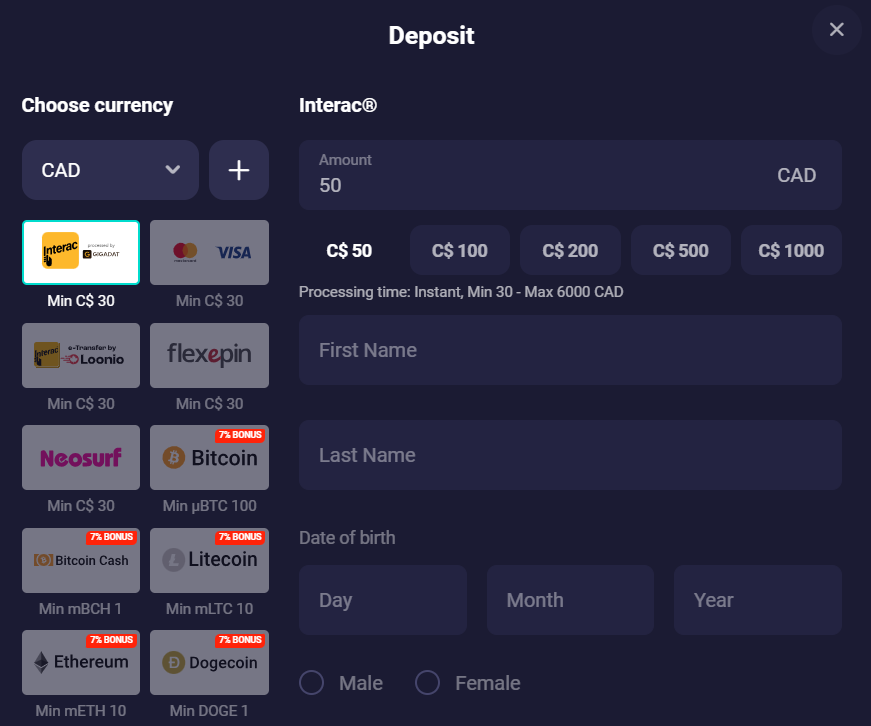
Task: Select the Neosurf payment method
Action: point(81,458)
